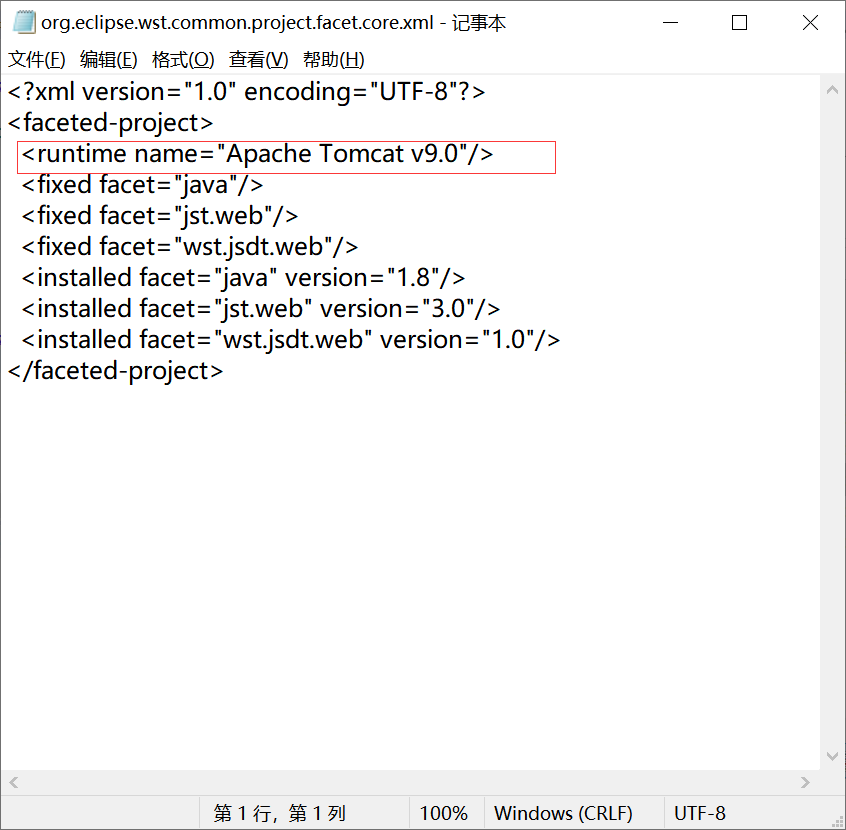Open the 查看(V) menu
This screenshot has width=846, height=830.
point(258,59)
